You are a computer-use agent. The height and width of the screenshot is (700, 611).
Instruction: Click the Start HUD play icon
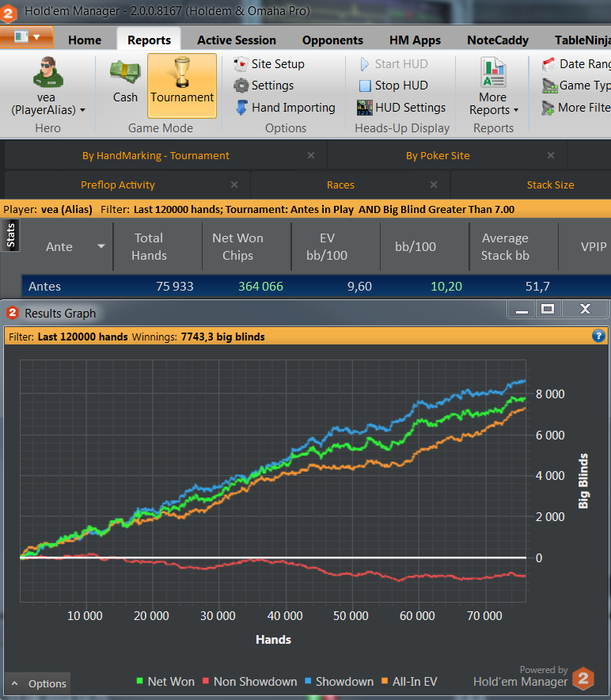tap(364, 64)
